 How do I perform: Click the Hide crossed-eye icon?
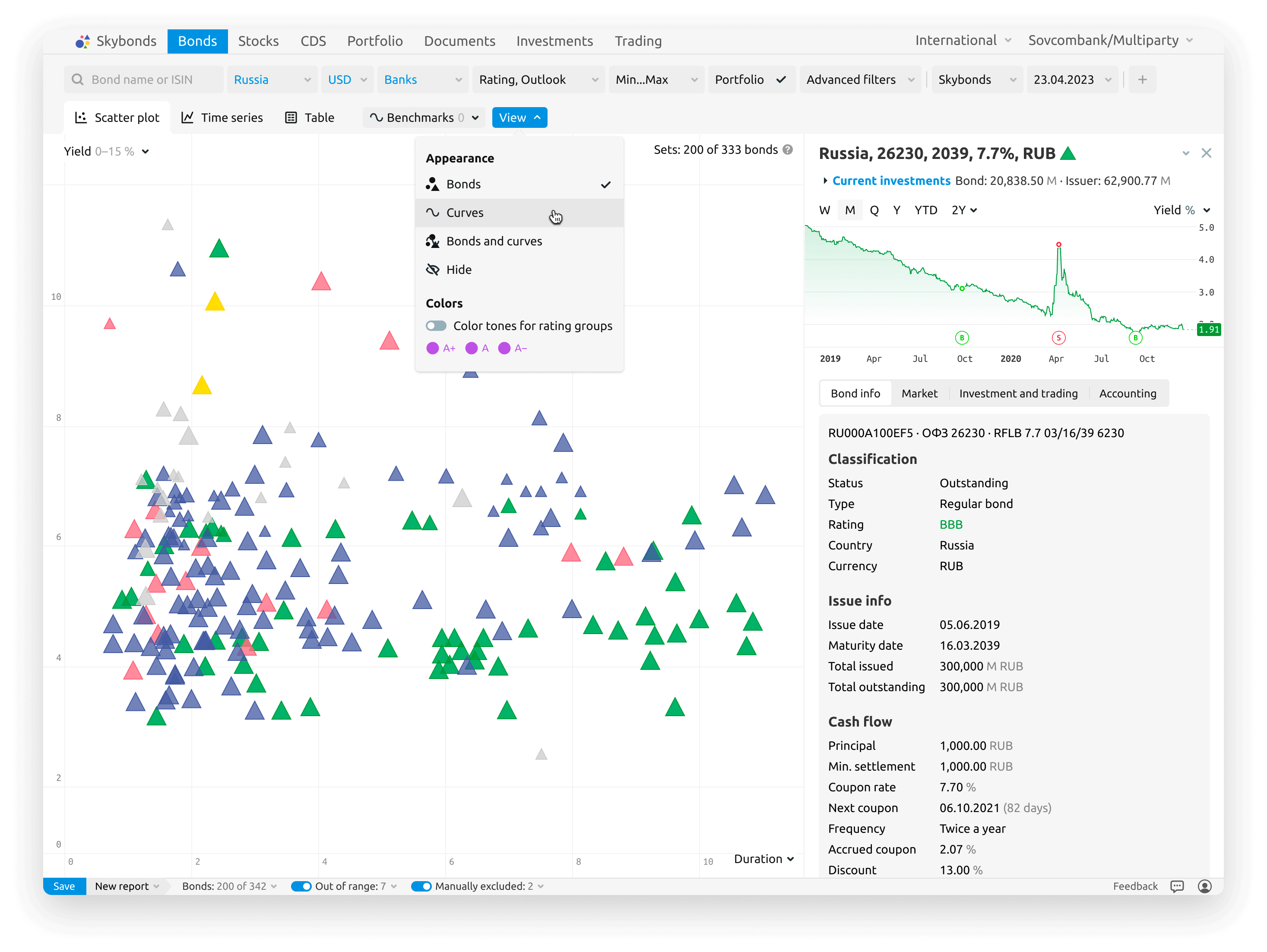point(432,269)
